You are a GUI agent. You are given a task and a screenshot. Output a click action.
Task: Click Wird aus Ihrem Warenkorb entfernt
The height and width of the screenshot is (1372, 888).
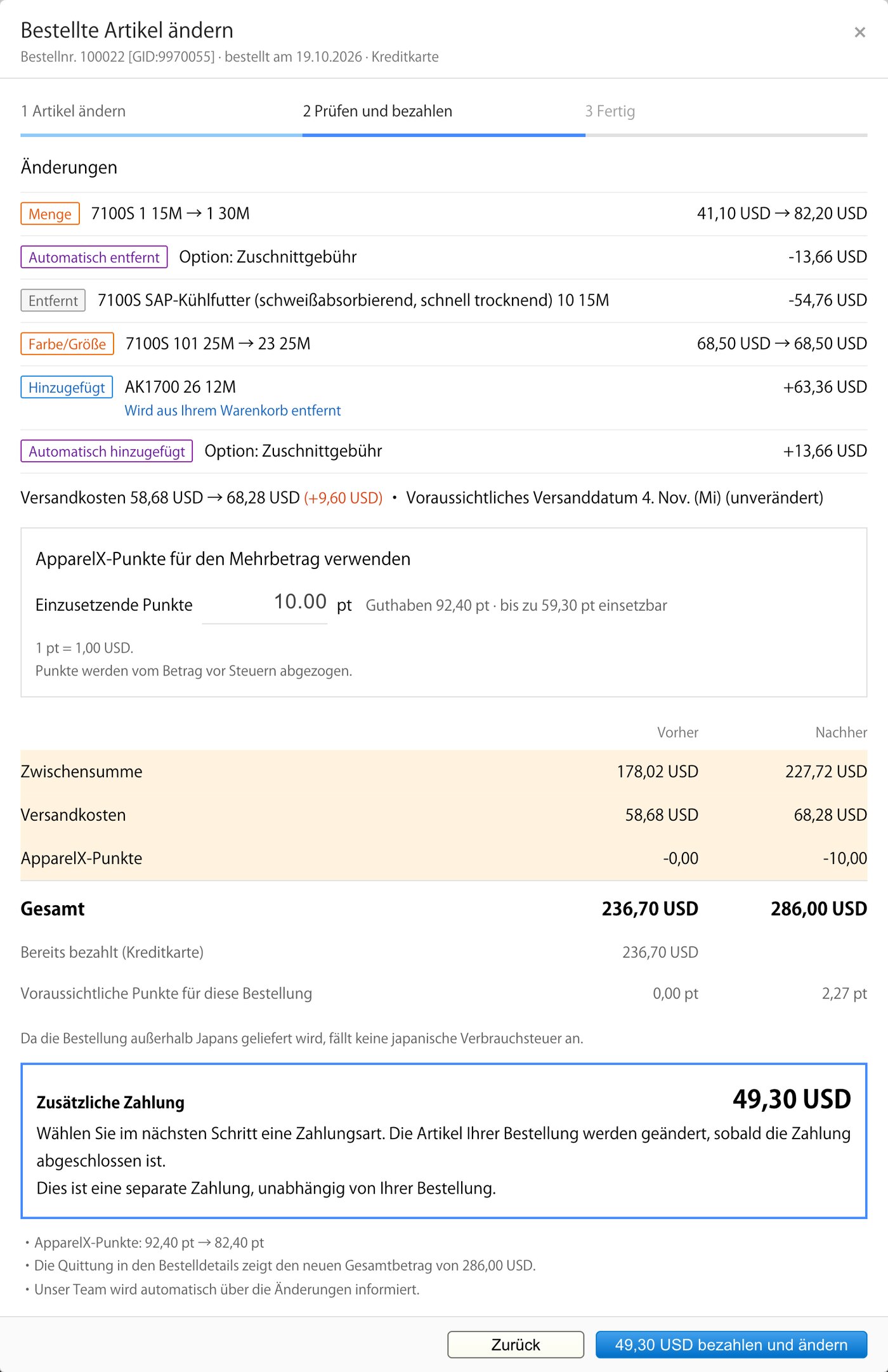click(233, 410)
